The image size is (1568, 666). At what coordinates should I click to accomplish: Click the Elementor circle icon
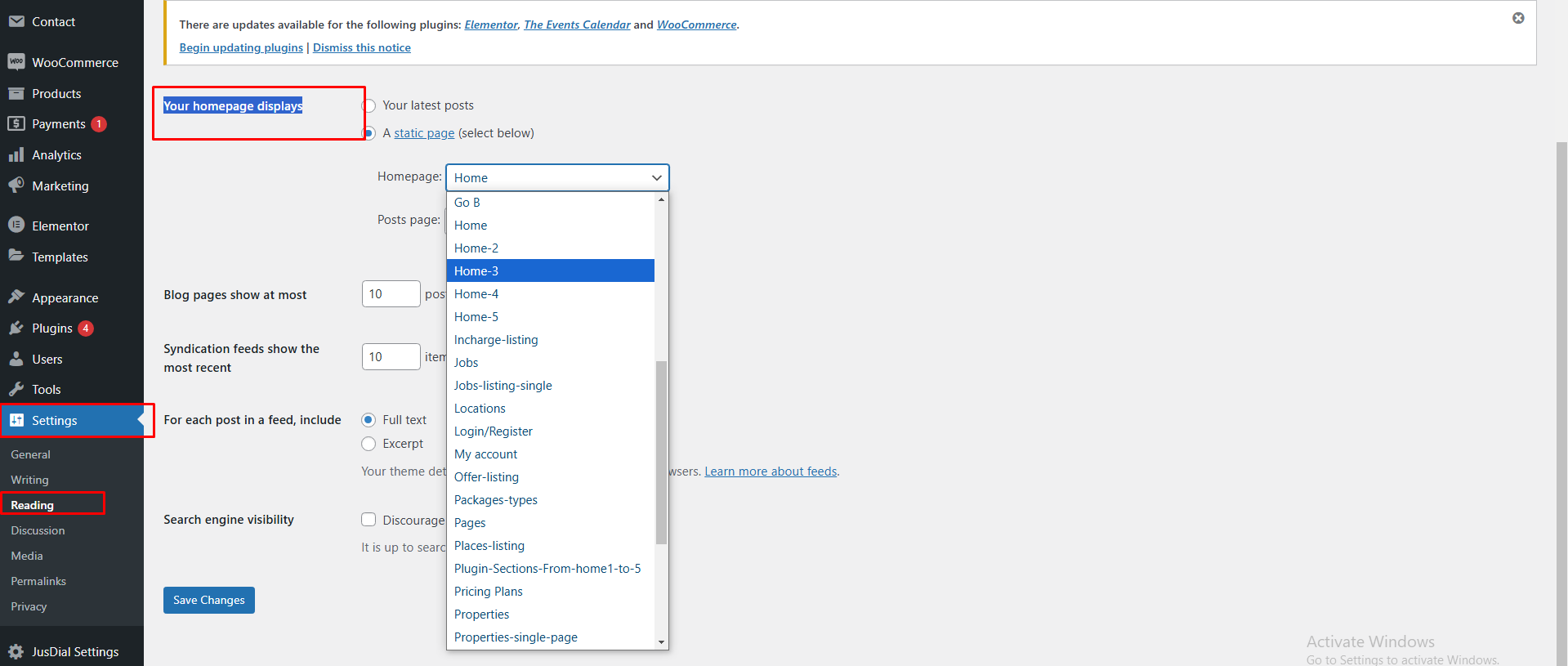point(16,225)
